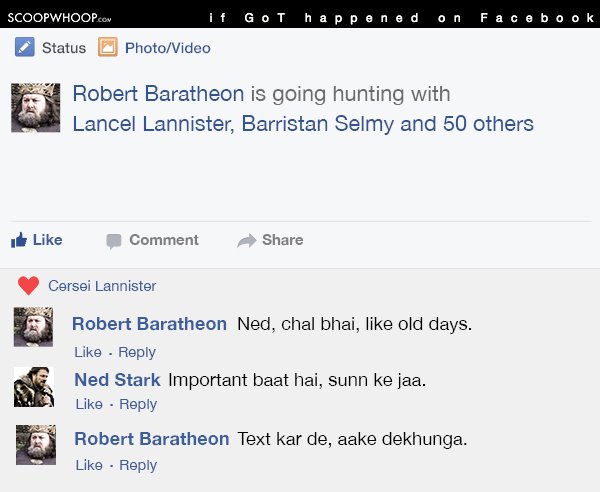
Task: Switch to the Photo/Video tab
Action: 168,48
